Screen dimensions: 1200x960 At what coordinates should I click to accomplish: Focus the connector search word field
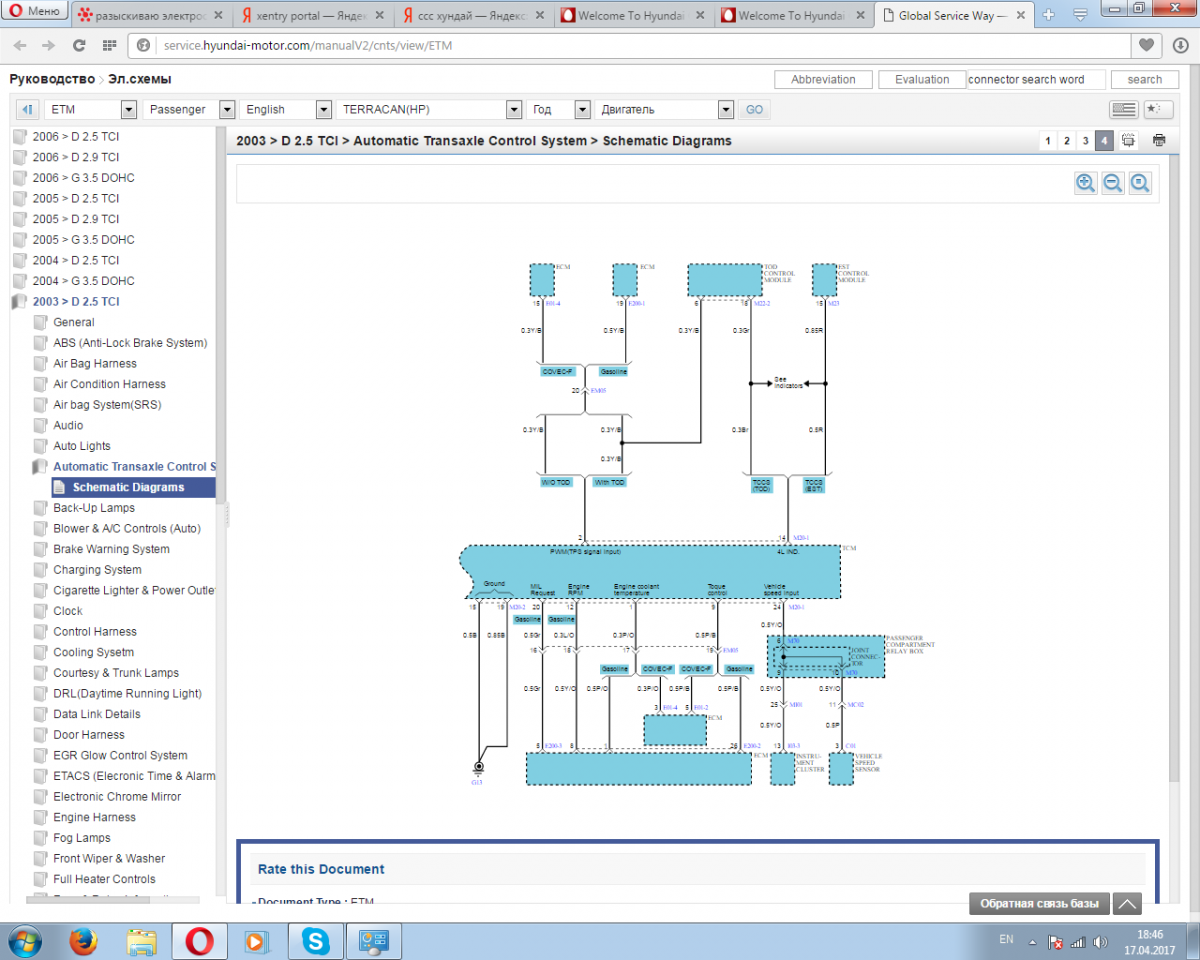click(x=1037, y=80)
